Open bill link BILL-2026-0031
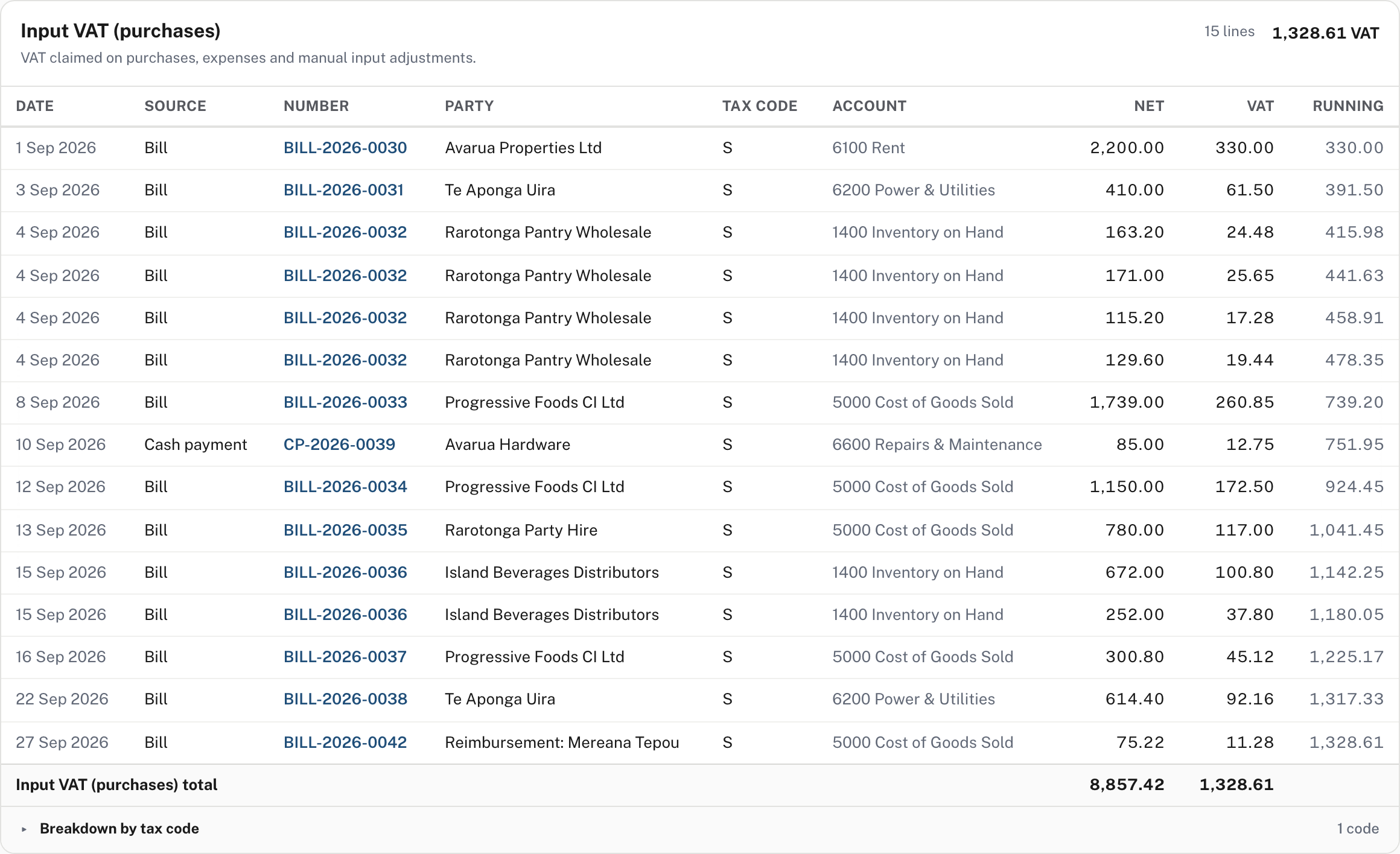 click(x=343, y=190)
